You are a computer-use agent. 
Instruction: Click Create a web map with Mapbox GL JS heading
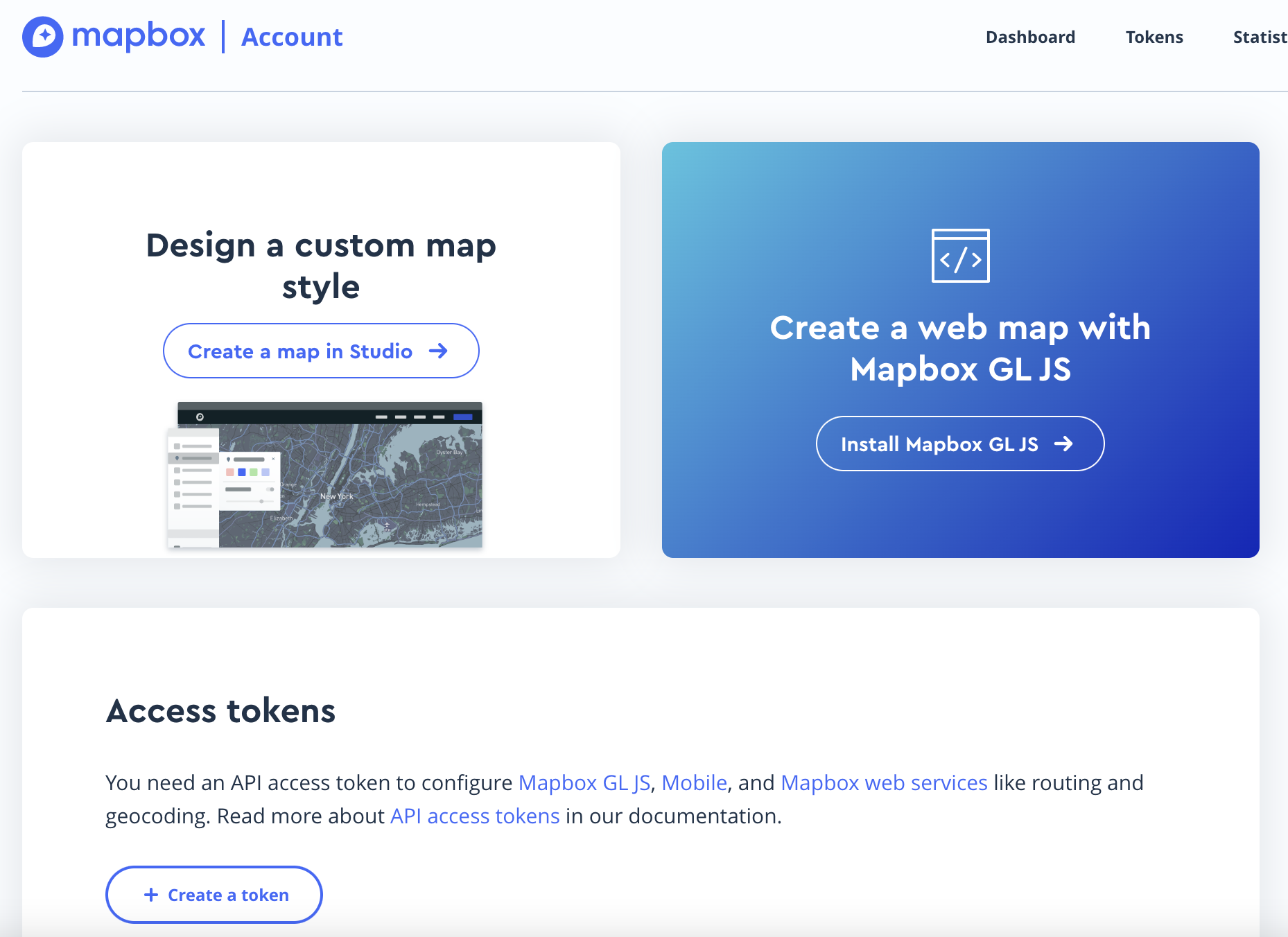pyautogui.click(x=960, y=348)
